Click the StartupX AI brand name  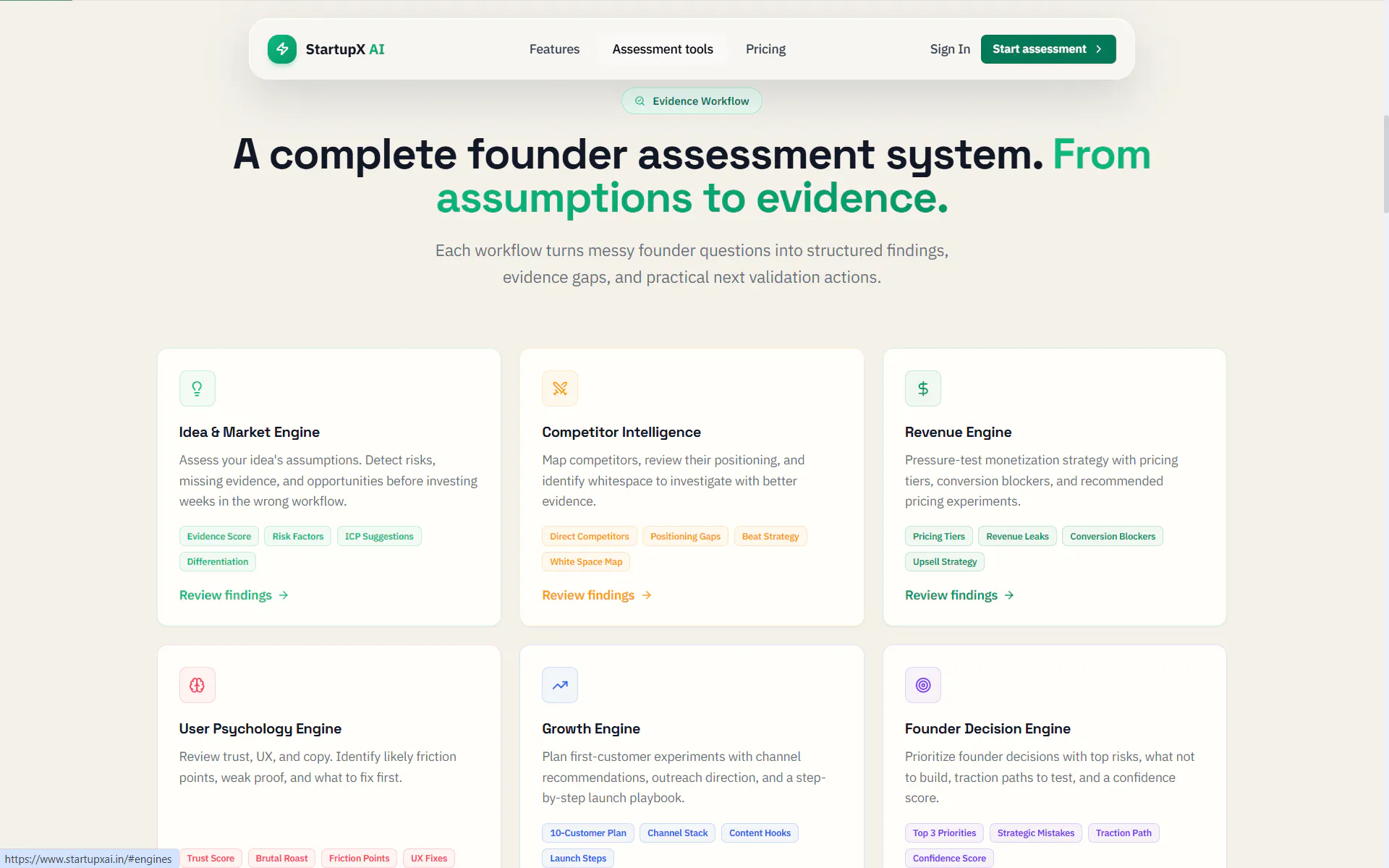[345, 49]
